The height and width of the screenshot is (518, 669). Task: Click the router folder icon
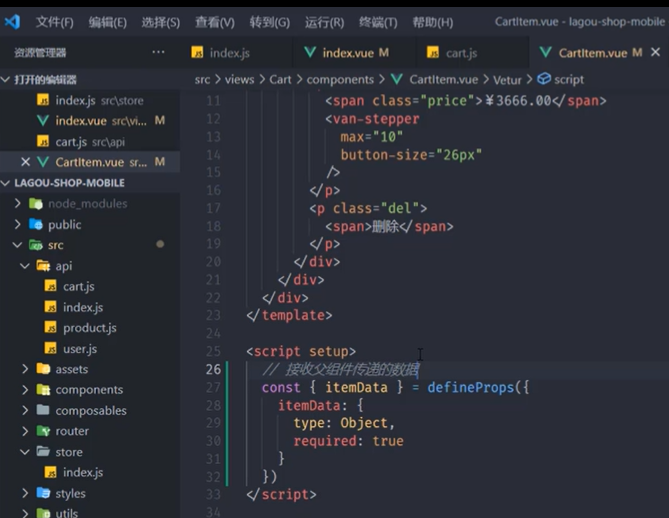43,431
